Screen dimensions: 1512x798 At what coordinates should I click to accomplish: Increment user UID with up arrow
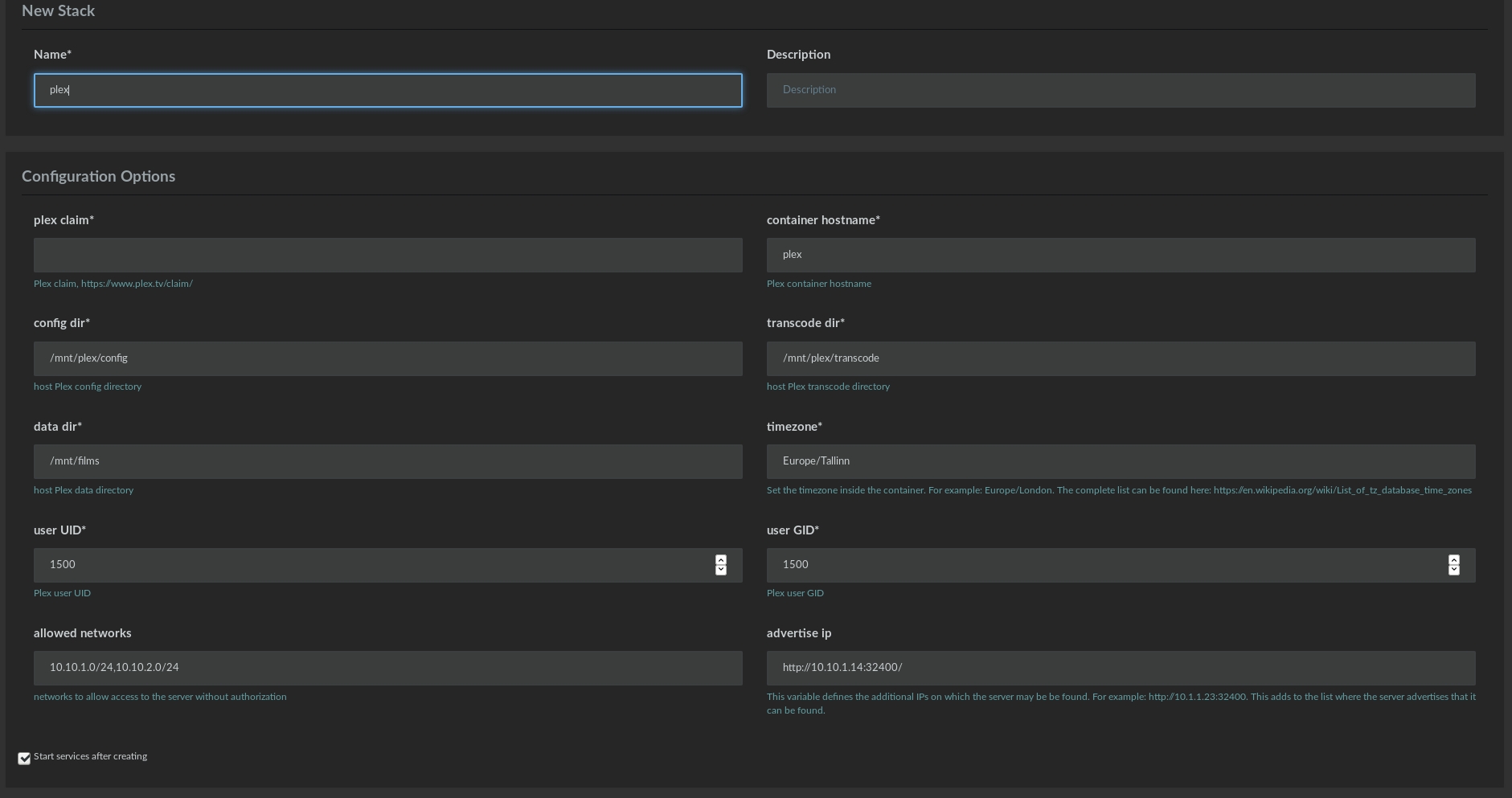(720, 560)
